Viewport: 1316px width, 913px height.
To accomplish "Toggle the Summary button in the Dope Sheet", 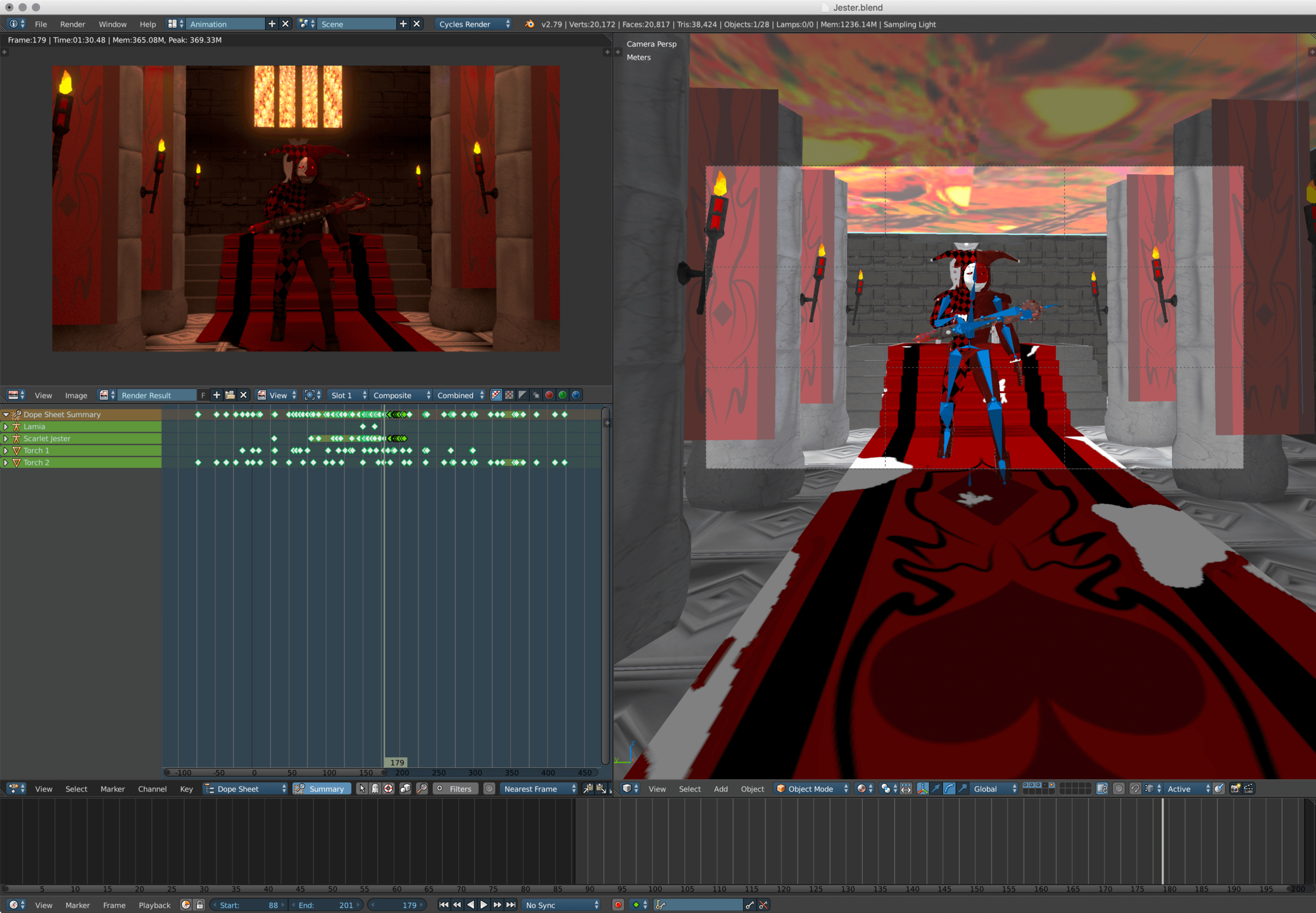I will [x=322, y=789].
